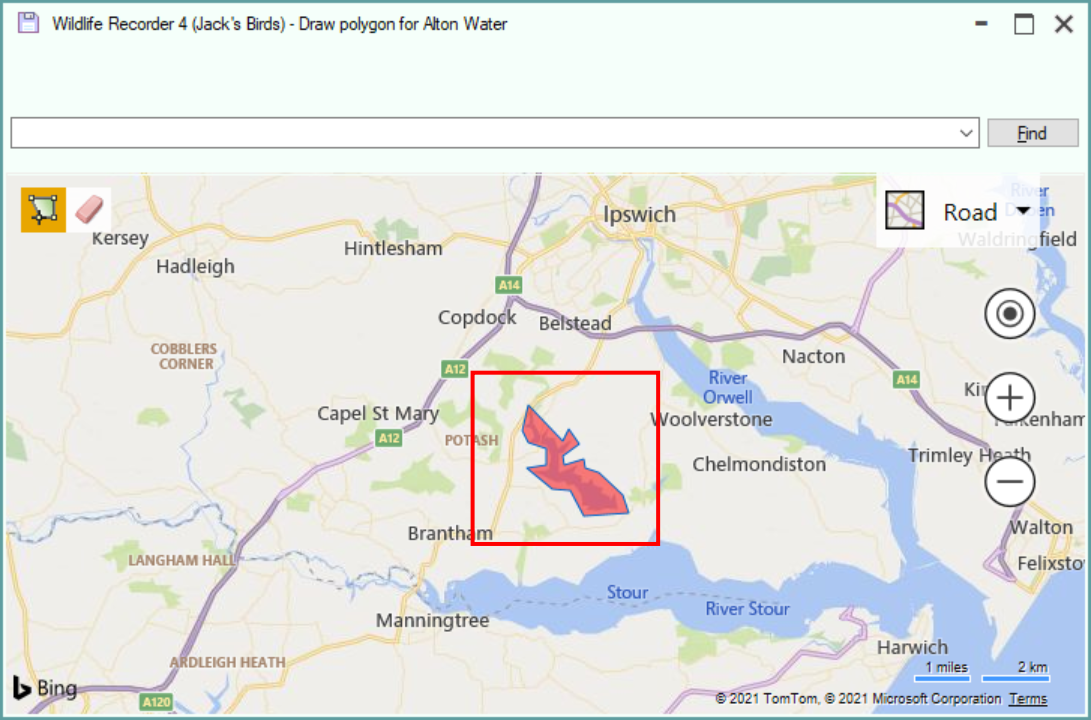Click the A14 road badge near Copdock

(509, 285)
